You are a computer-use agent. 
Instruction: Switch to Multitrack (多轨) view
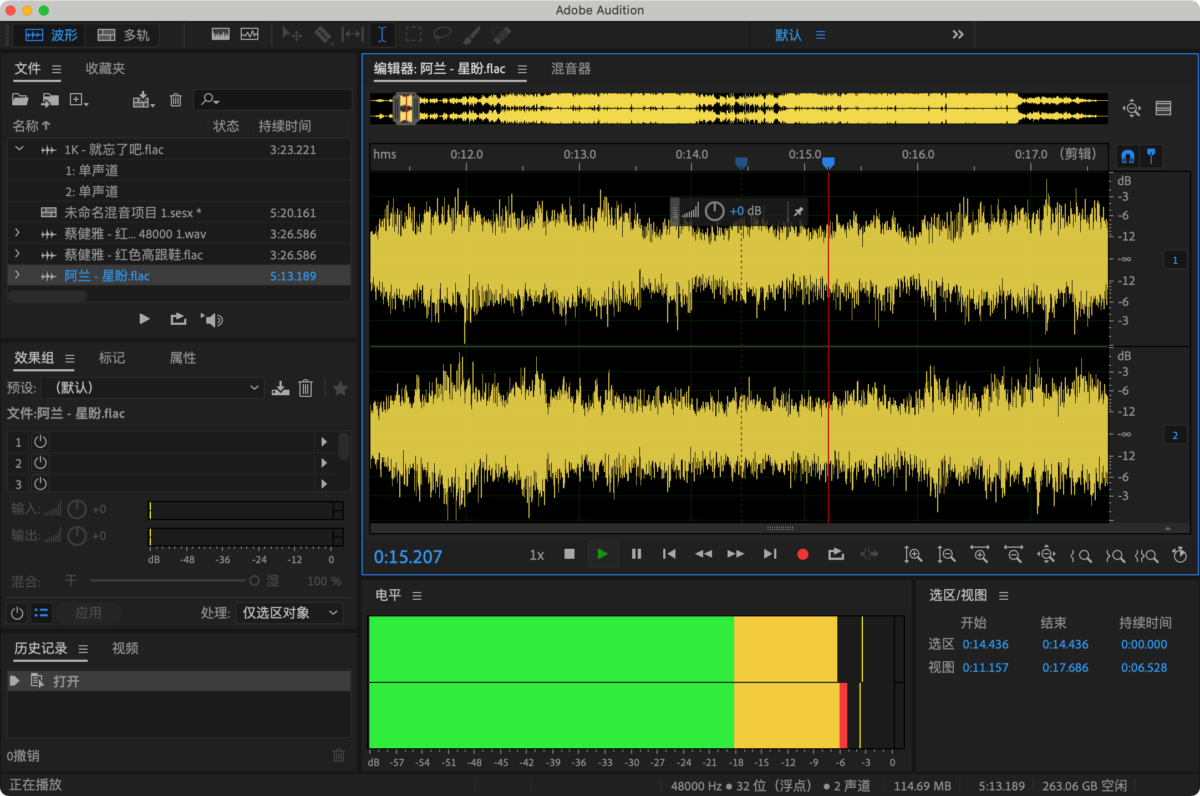[x=123, y=35]
